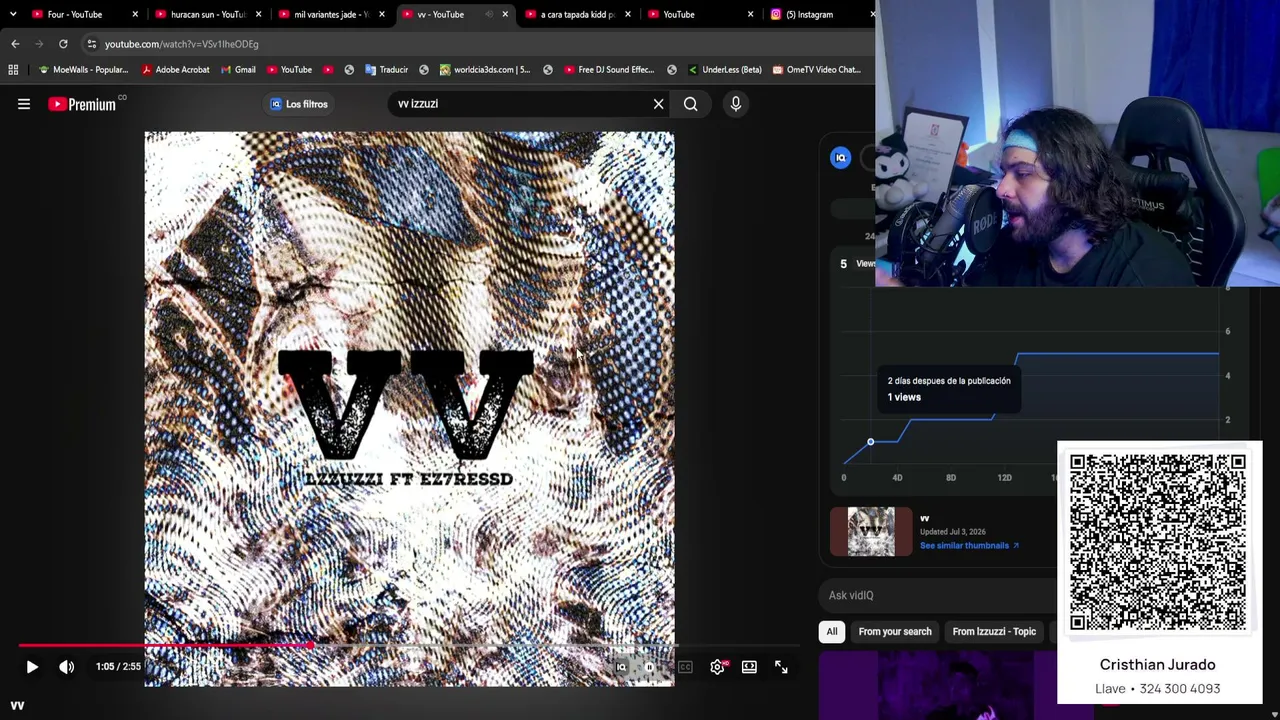Toggle closed captions CC button

coord(685,667)
